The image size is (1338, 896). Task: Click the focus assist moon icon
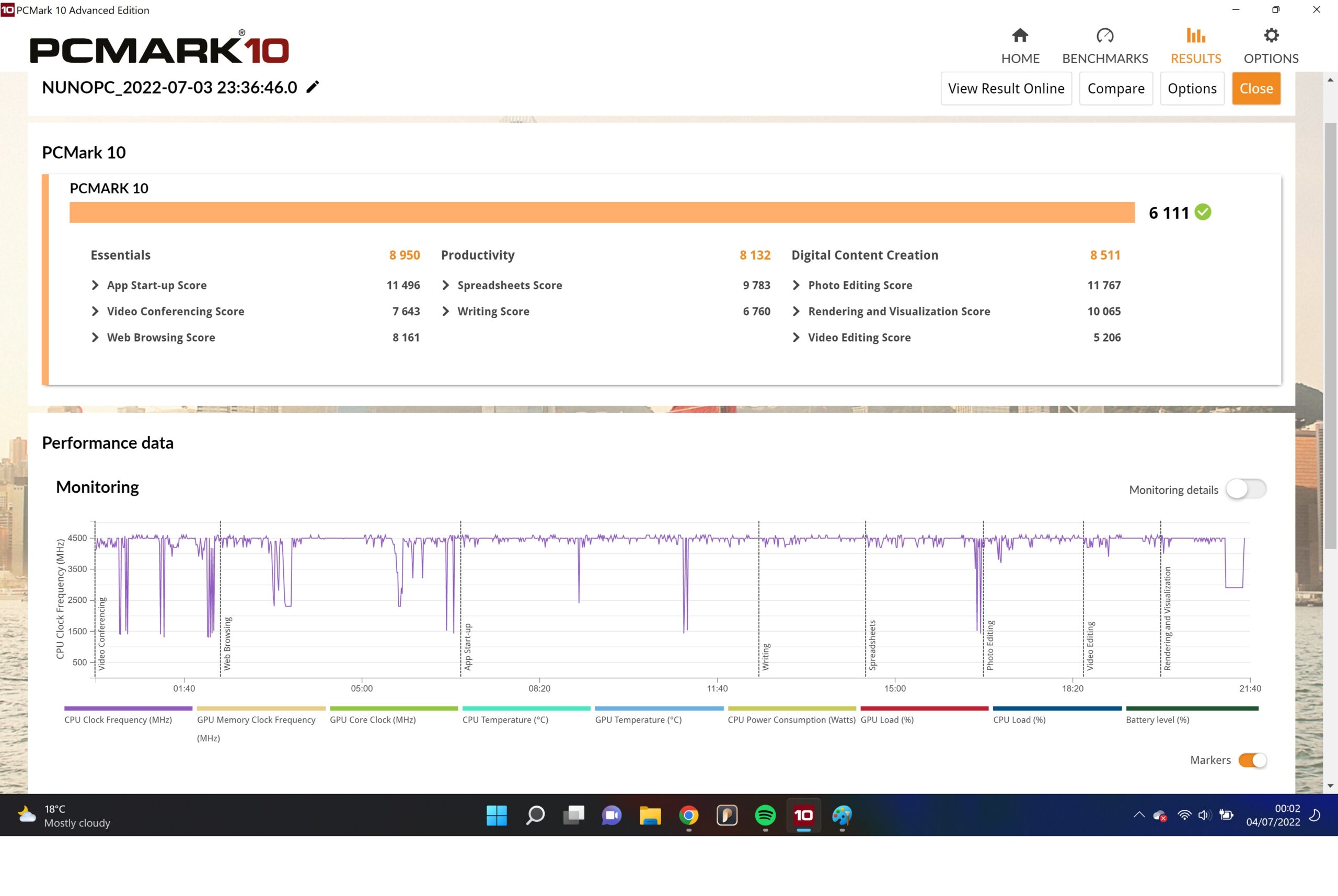pos(1315,815)
